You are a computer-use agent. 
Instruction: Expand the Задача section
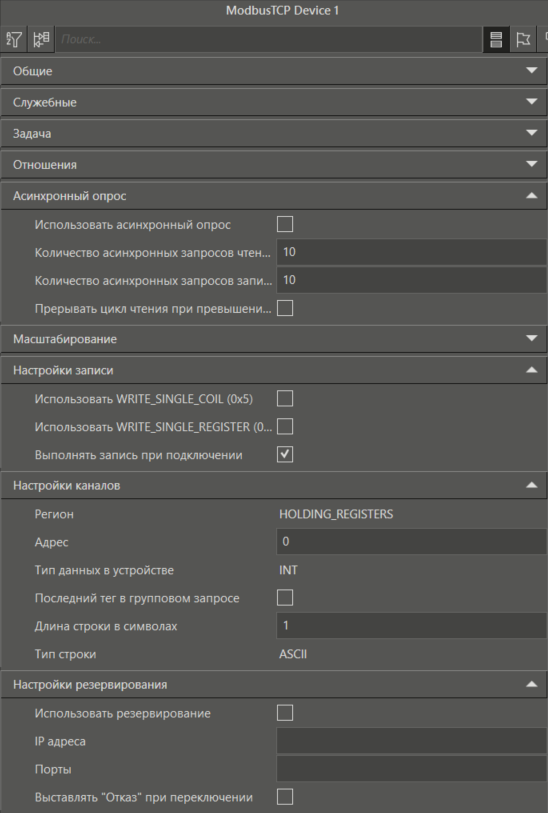pyautogui.click(x=273, y=133)
